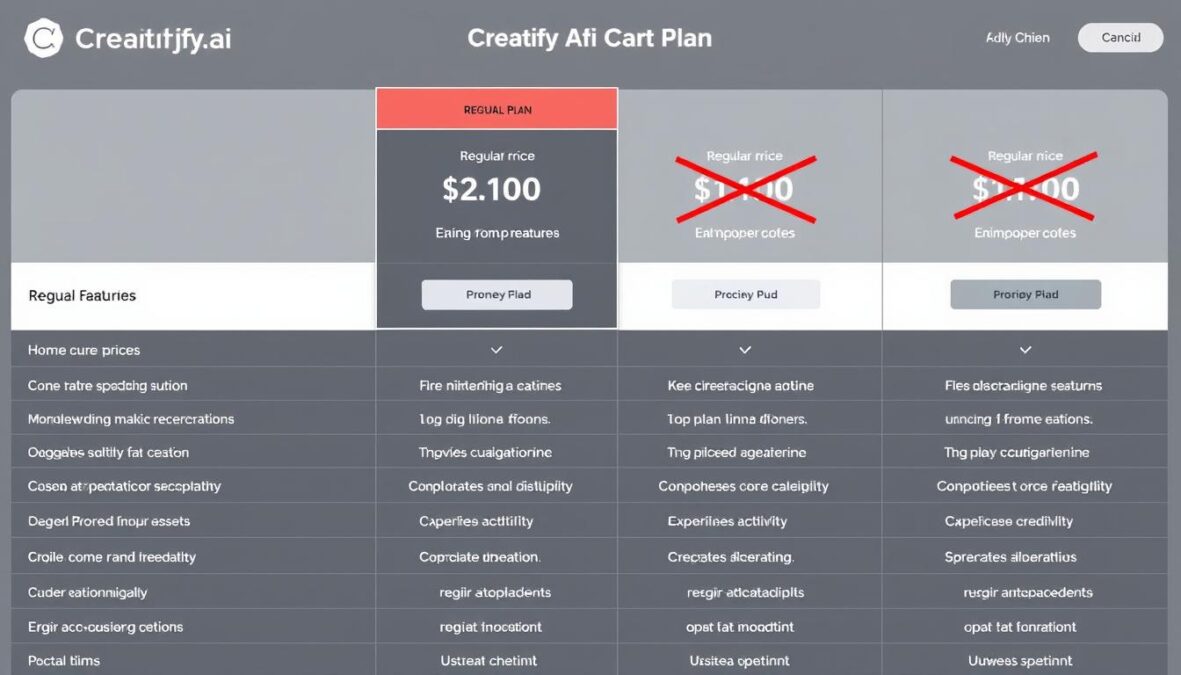
Task: Click the Enimpoper cotes text in middle plan
Action: click(745, 232)
